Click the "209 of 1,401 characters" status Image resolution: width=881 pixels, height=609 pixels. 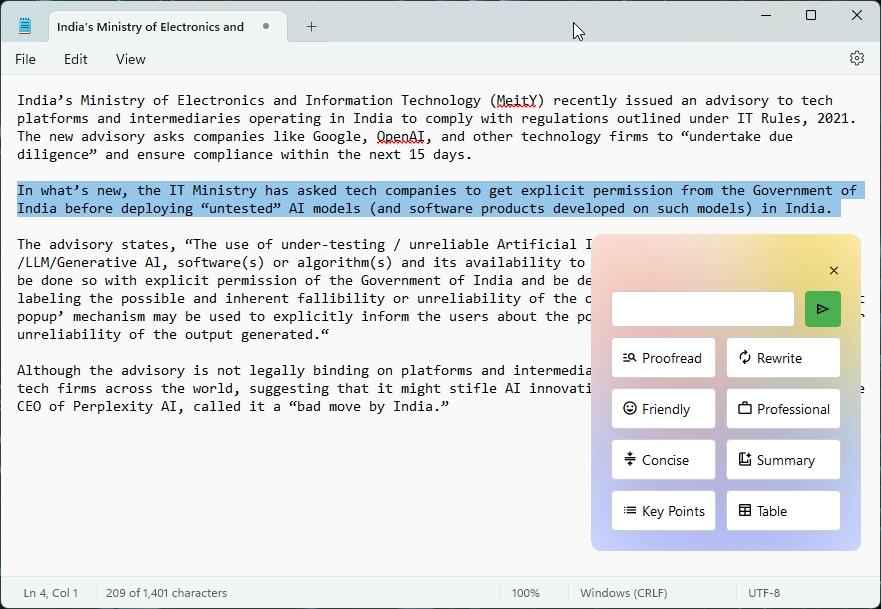coord(166,593)
